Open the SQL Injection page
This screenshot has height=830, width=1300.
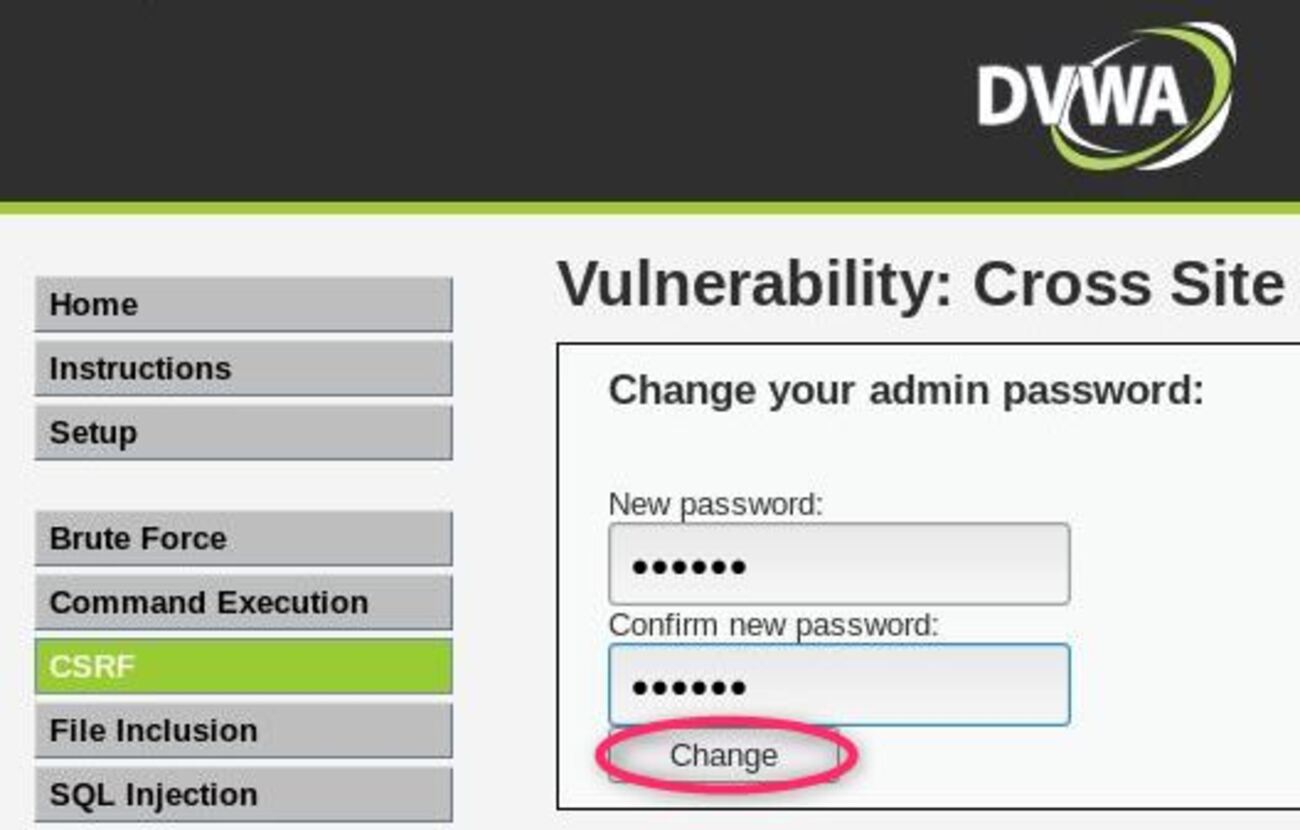tap(243, 794)
